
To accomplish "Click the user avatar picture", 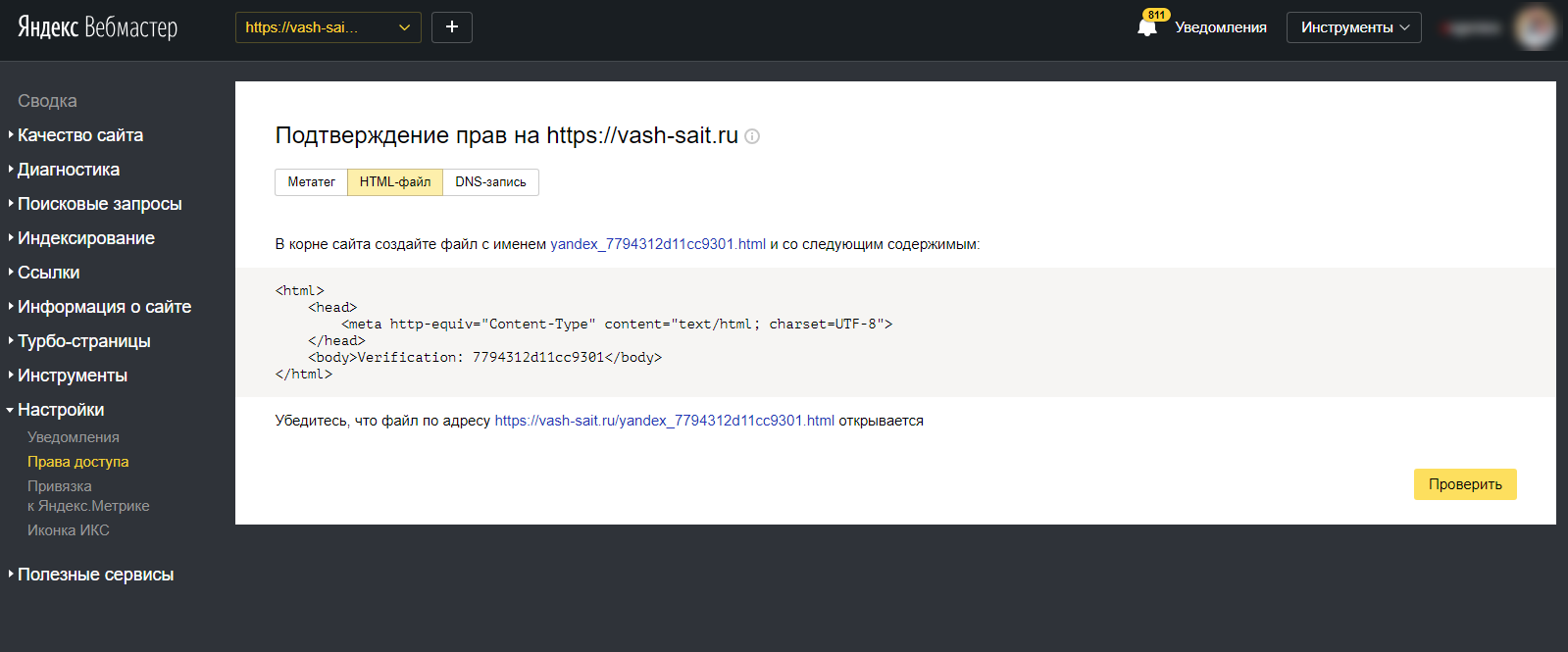I will [1535, 27].
